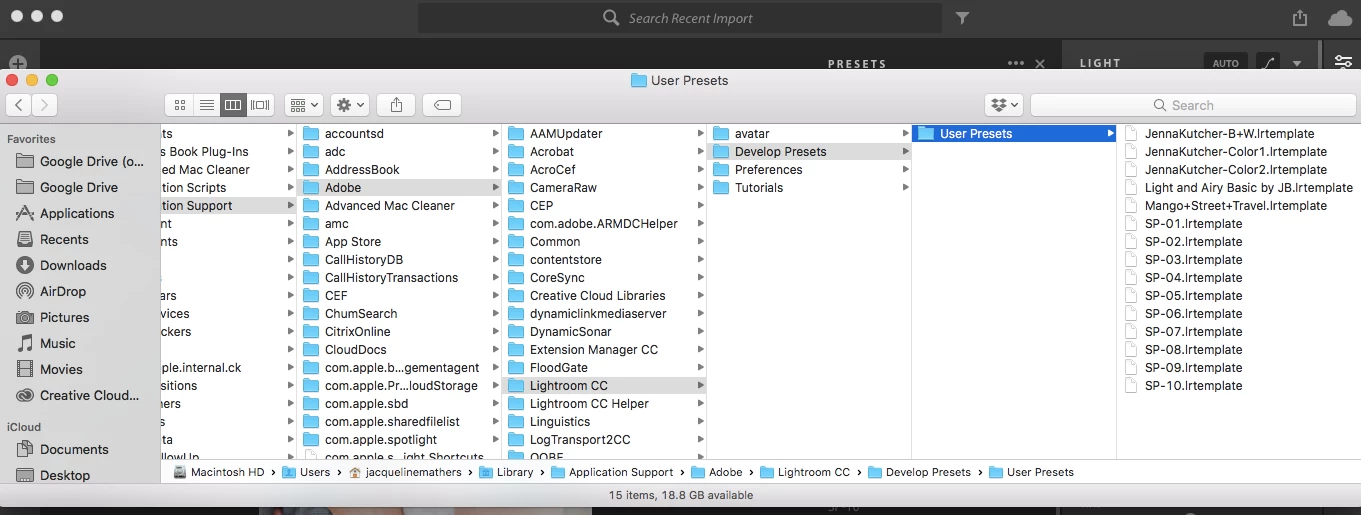Open the Dropbox toolbar dropdown

(x=1003, y=104)
